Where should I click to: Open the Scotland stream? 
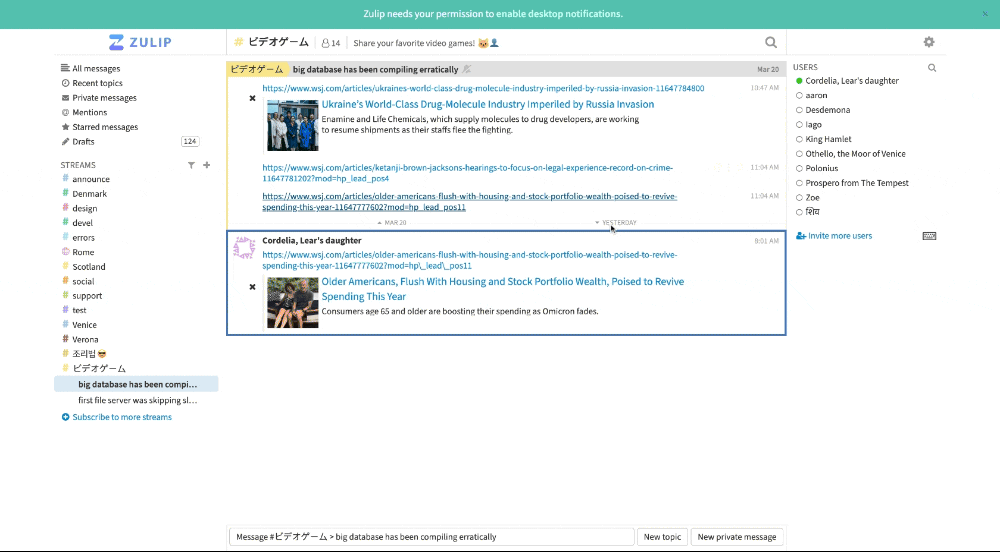coord(89,267)
